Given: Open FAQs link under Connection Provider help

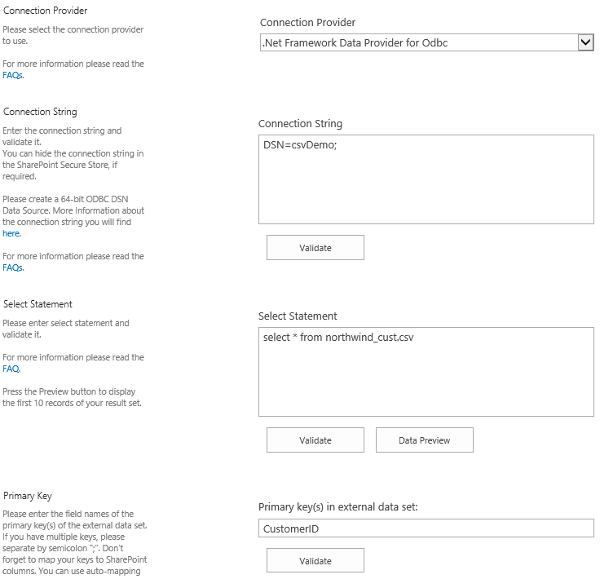Looking at the screenshot, I should click(14, 75).
